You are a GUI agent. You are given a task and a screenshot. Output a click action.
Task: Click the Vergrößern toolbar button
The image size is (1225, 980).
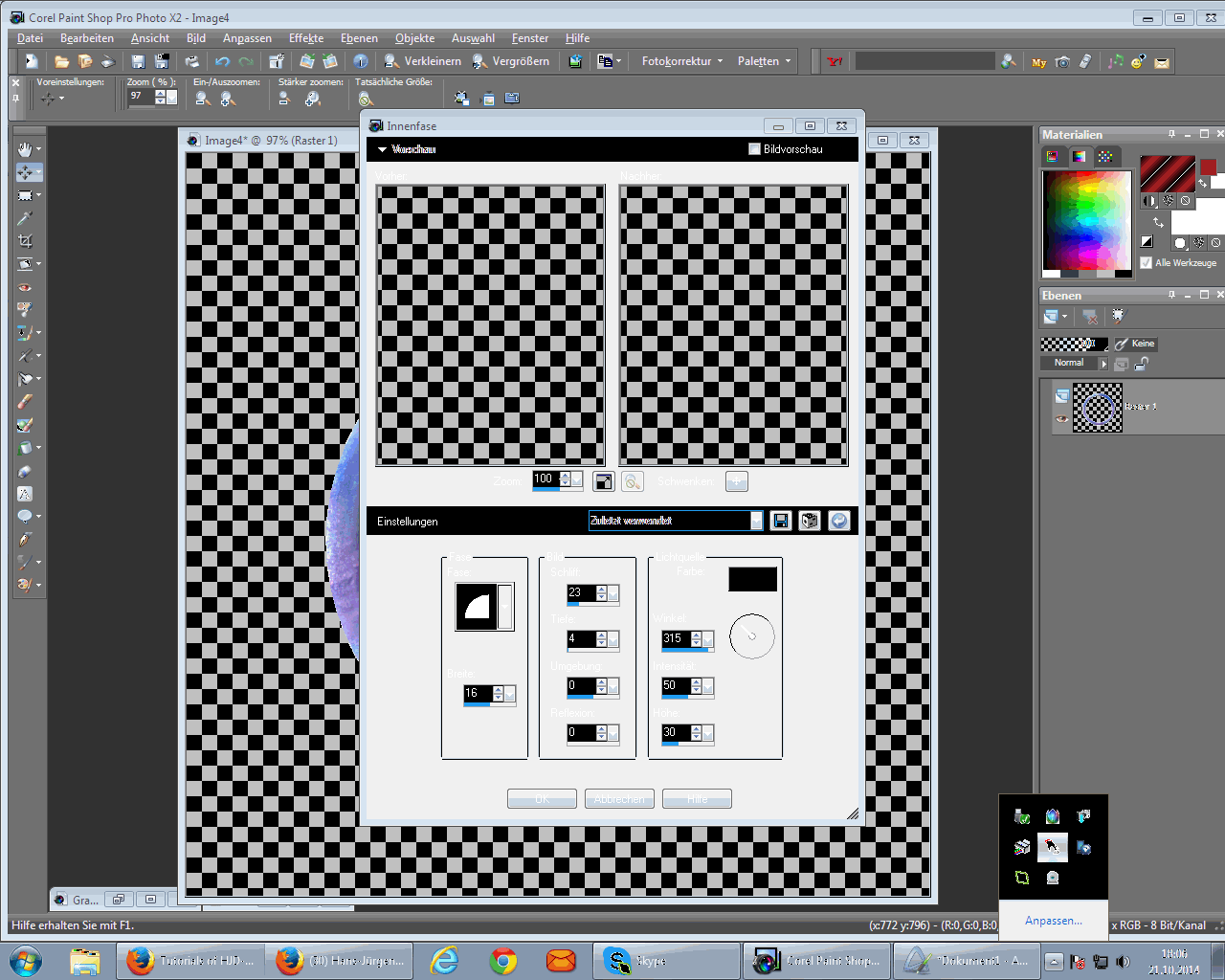click(x=511, y=61)
